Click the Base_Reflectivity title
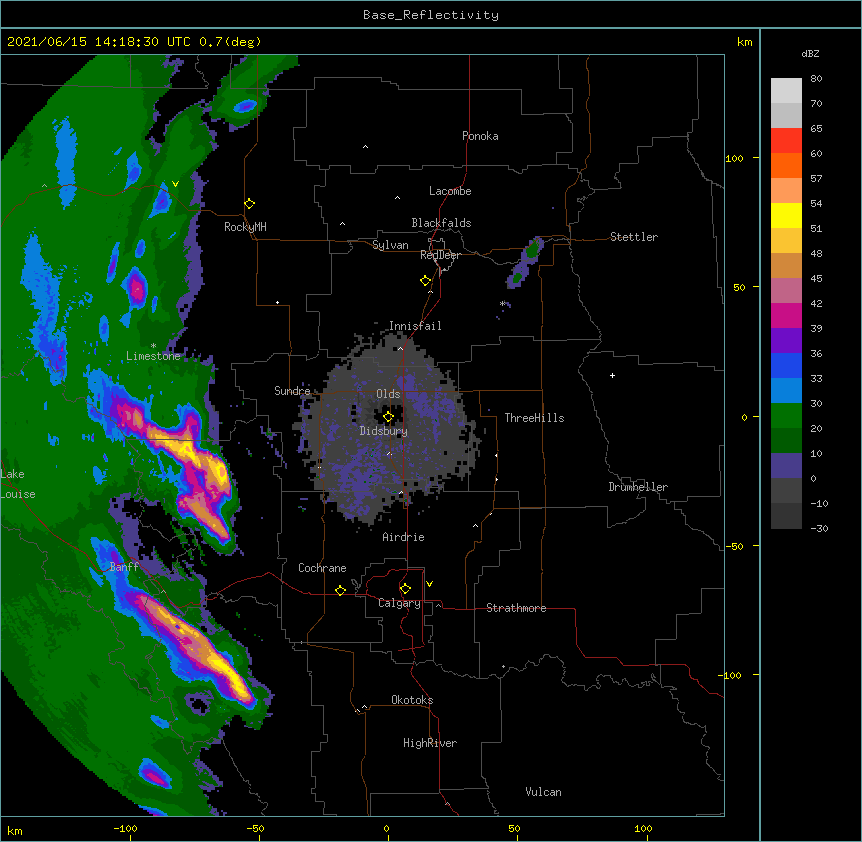862x842 pixels. (x=431, y=15)
